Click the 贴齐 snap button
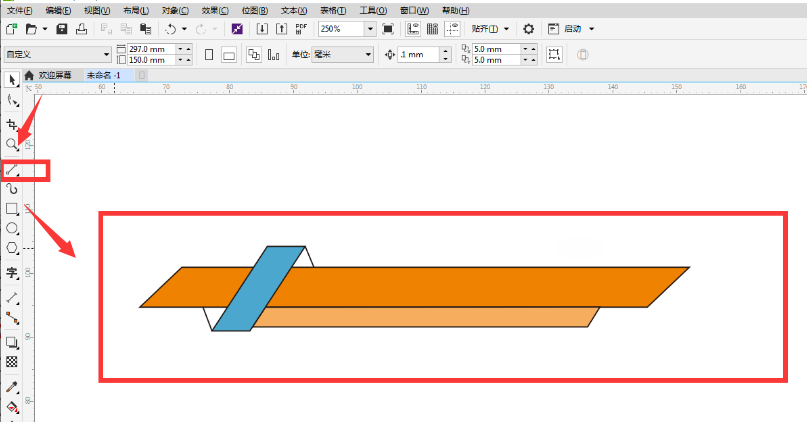This screenshot has height=422, width=807. point(490,29)
